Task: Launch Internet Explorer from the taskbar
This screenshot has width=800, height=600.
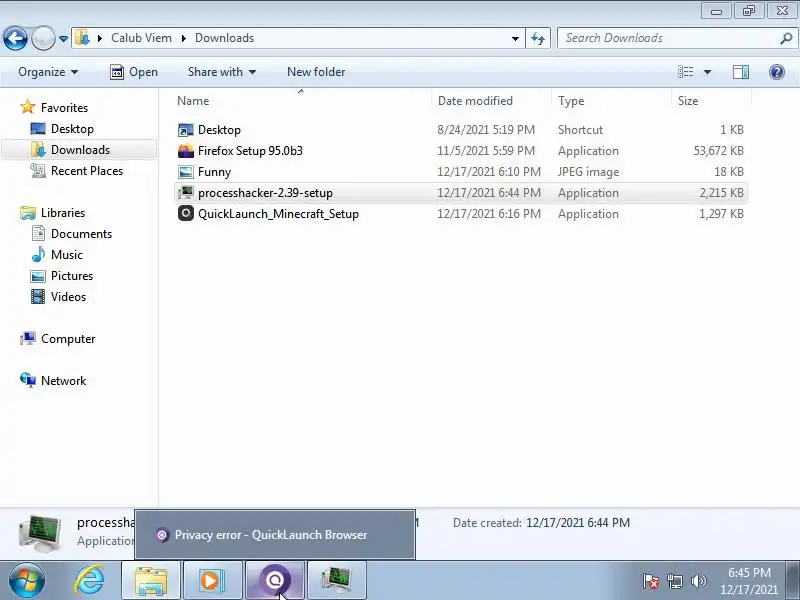Action: (x=89, y=580)
